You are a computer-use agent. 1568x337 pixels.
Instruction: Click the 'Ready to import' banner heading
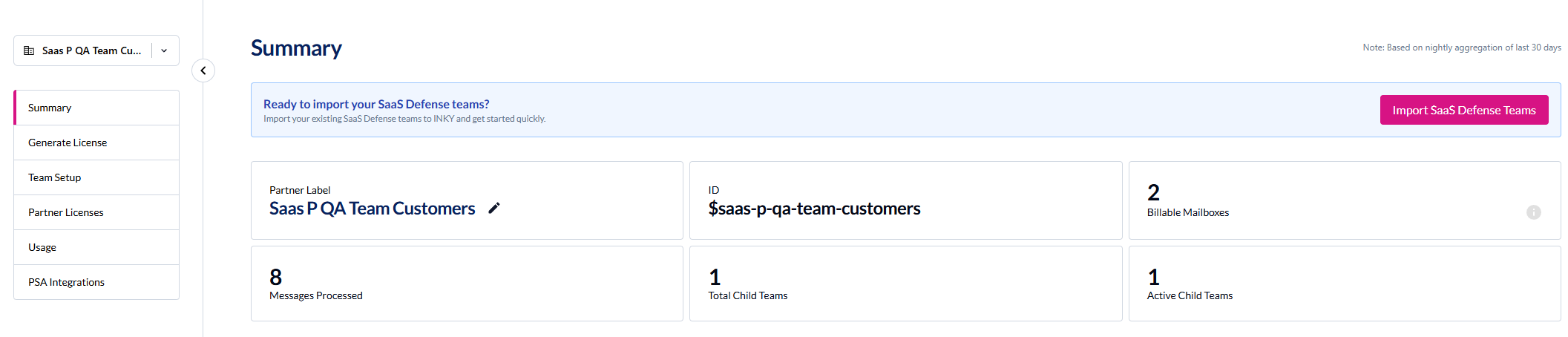click(x=376, y=104)
